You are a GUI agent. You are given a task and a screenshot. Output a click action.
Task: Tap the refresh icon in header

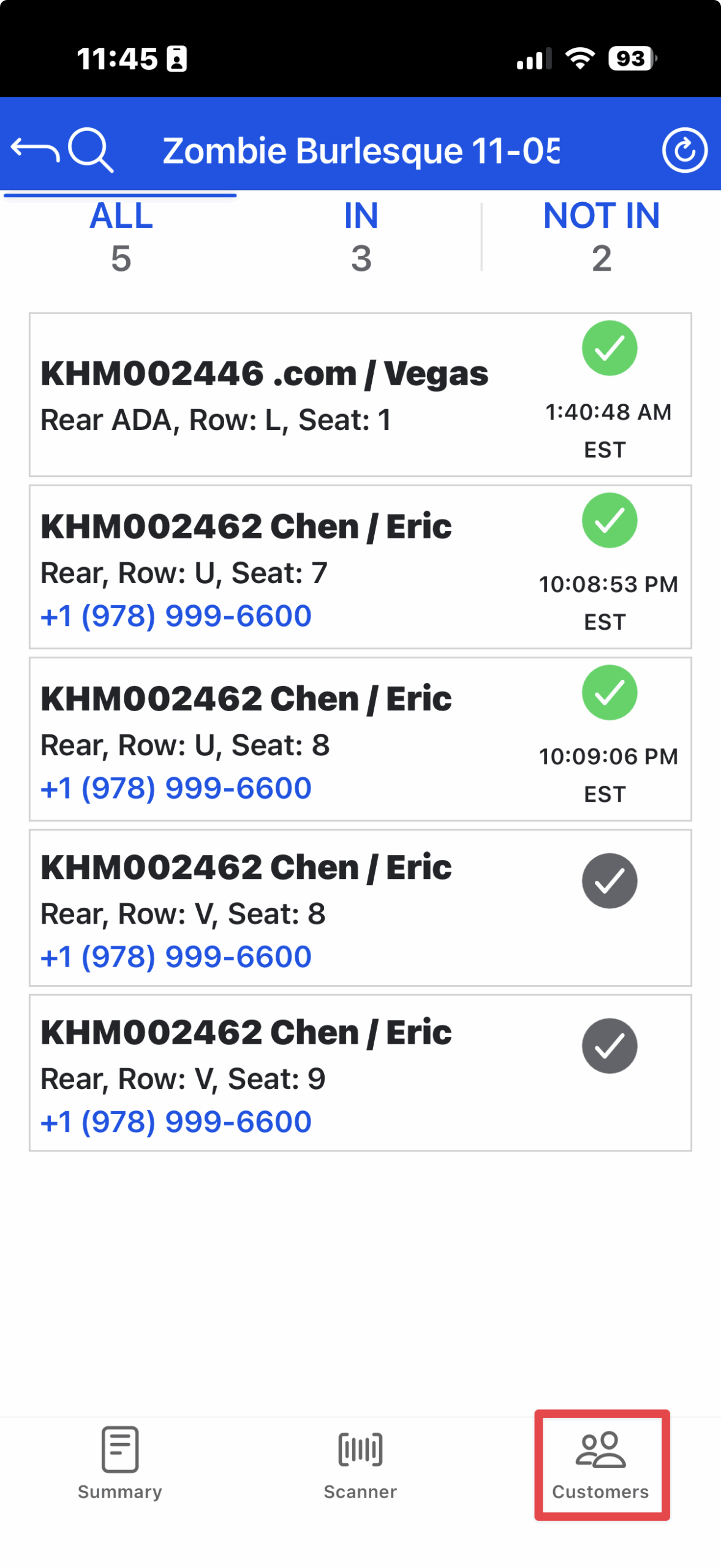[684, 150]
